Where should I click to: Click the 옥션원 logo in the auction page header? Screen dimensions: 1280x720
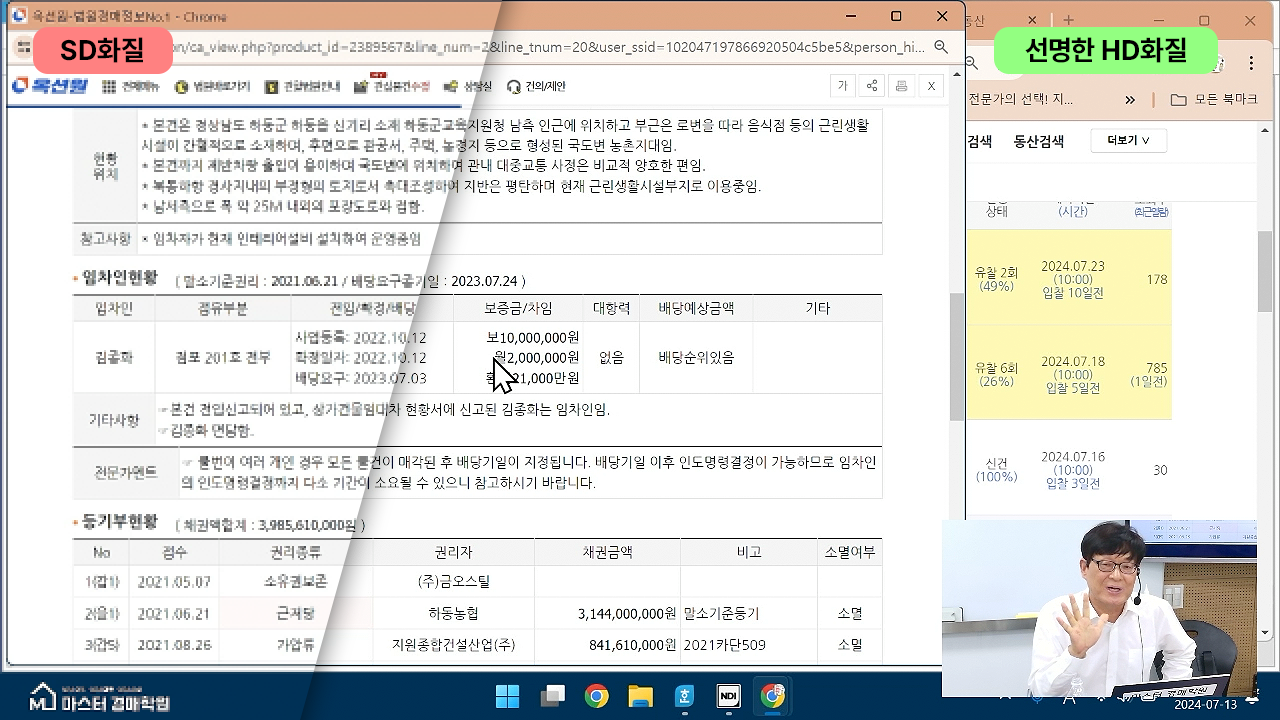tap(49, 86)
